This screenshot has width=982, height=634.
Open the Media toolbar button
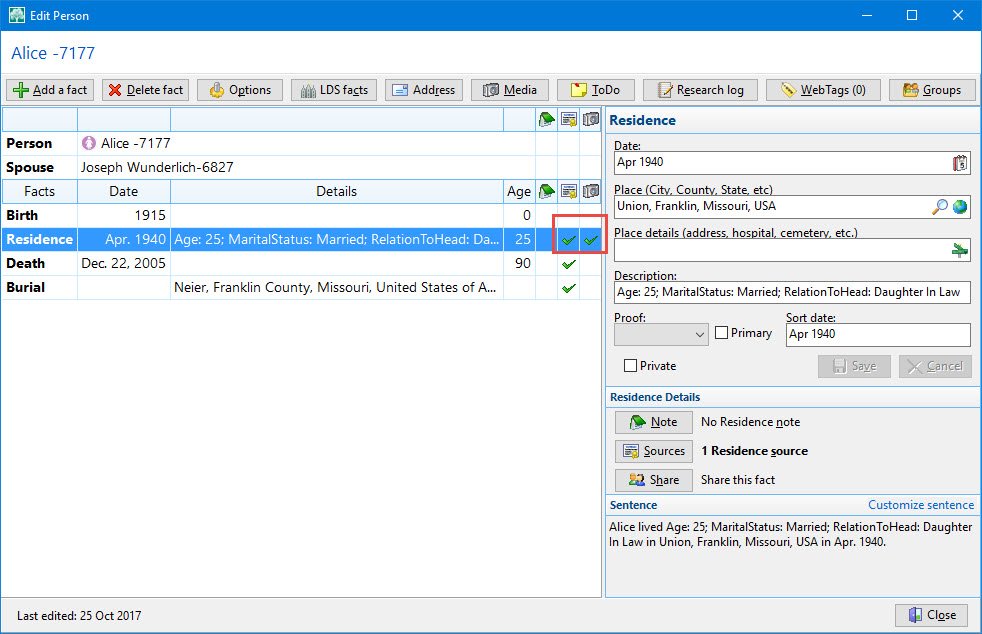(510, 90)
